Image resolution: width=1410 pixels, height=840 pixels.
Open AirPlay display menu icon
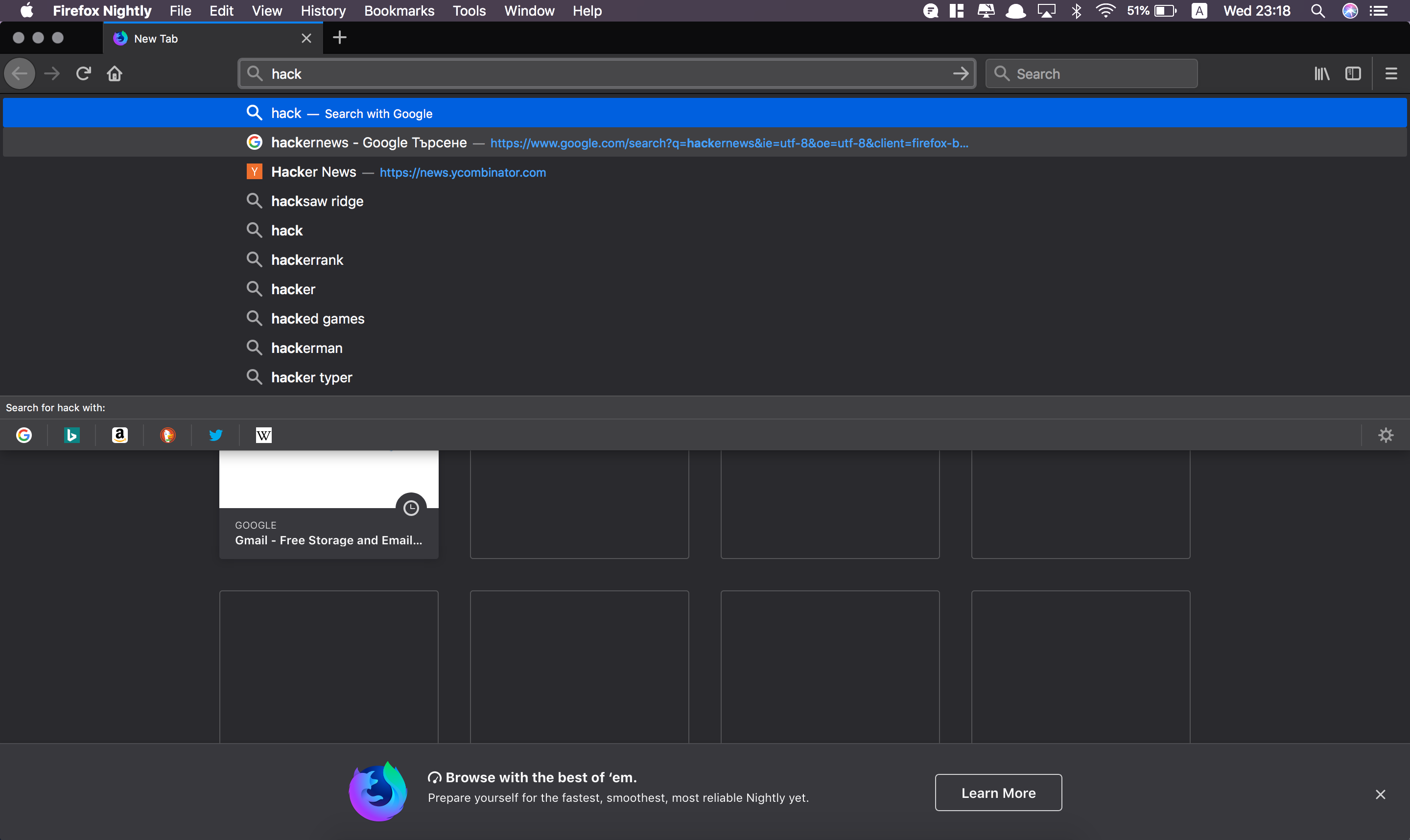(1046, 11)
